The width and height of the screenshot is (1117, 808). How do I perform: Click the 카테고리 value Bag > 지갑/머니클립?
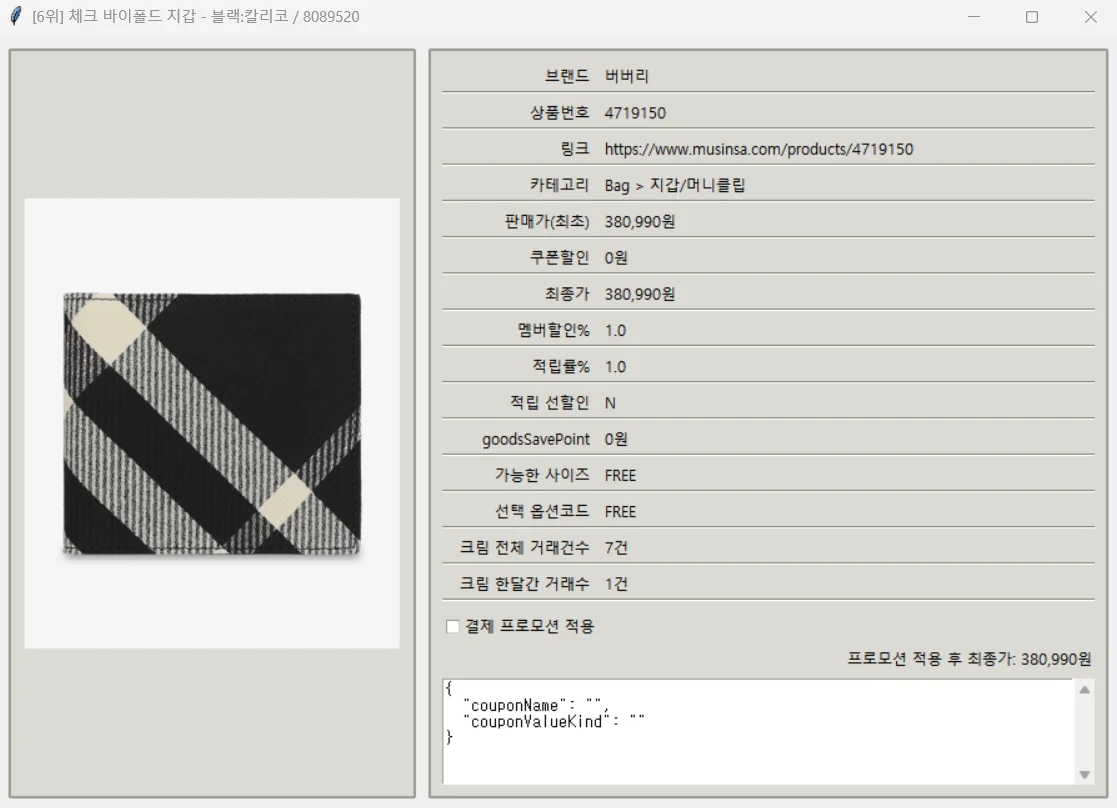(x=676, y=185)
